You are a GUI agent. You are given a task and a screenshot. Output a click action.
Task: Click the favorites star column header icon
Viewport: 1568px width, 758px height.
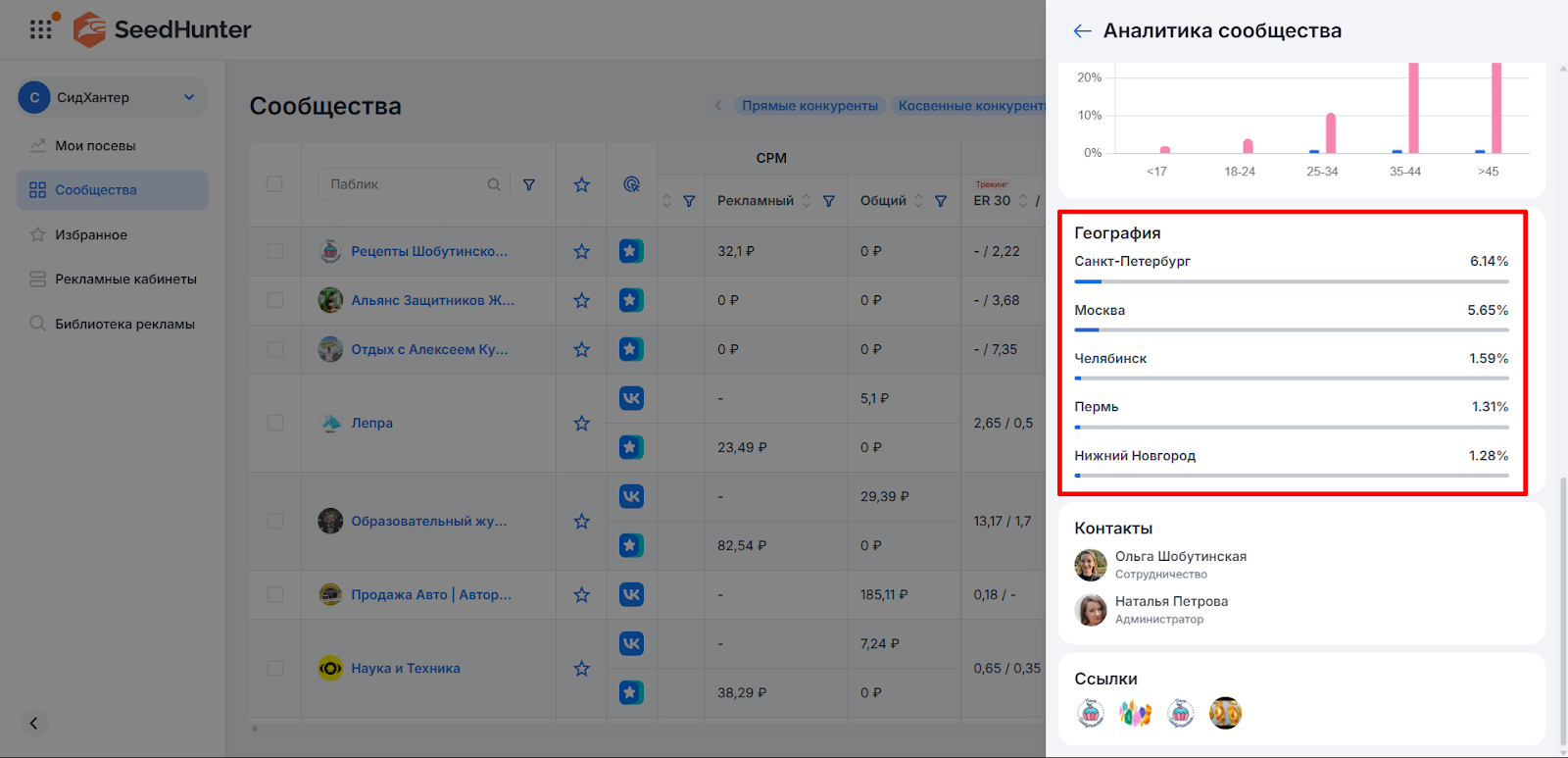(x=581, y=184)
